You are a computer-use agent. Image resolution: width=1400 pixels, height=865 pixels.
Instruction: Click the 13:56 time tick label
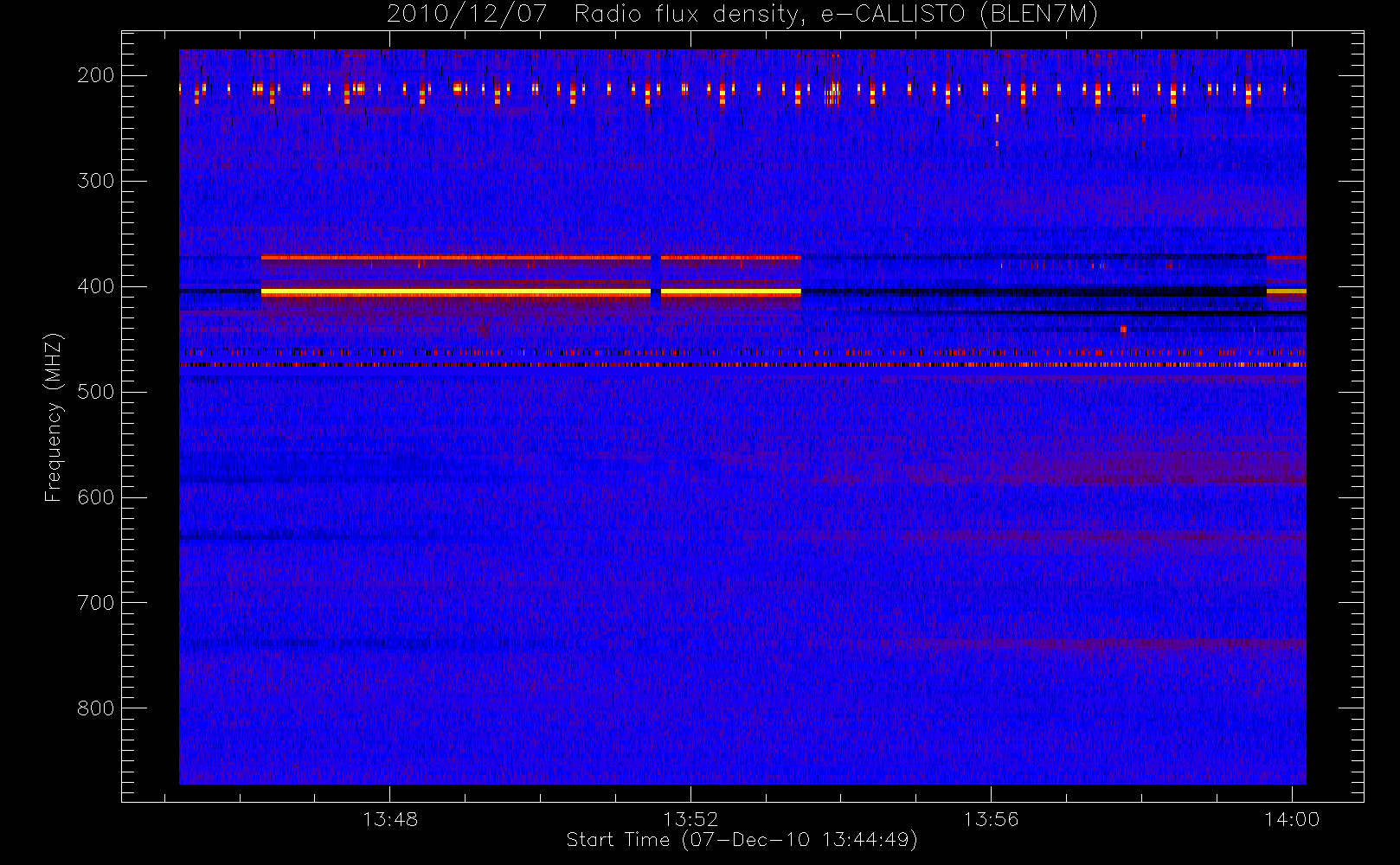coord(991,819)
